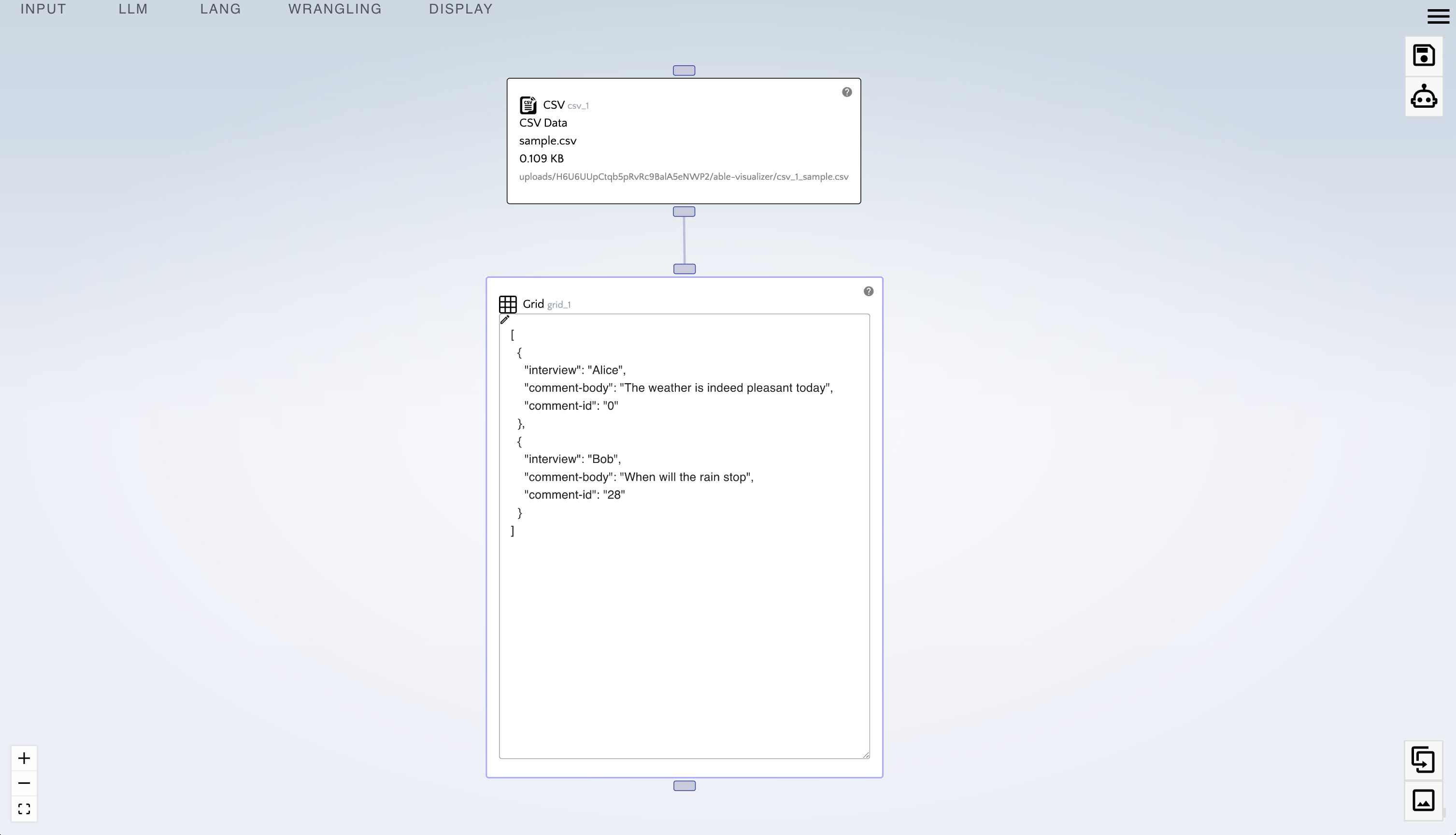Click the export image icon
This screenshot has width=1456, height=835.
pos(1423,801)
